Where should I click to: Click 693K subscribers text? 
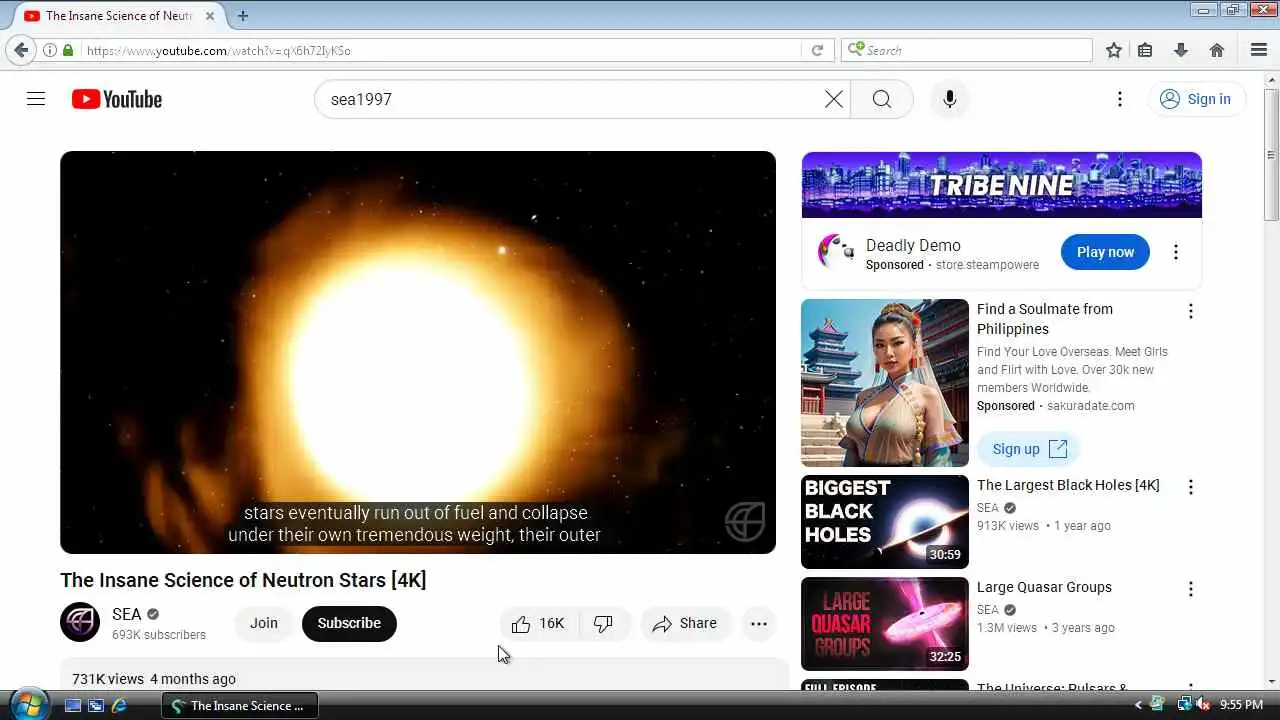pyautogui.click(x=159, y=635)
